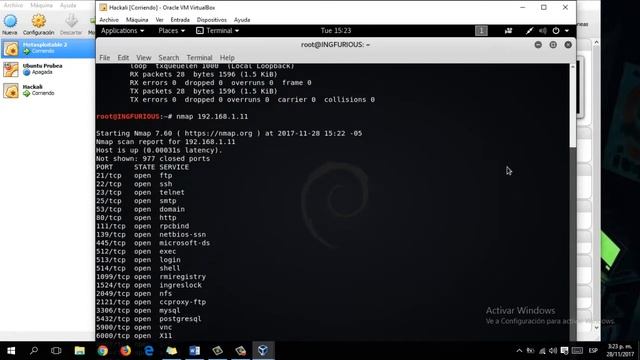Open the terminal File menu
640x360 pixels.
(104, 58)
